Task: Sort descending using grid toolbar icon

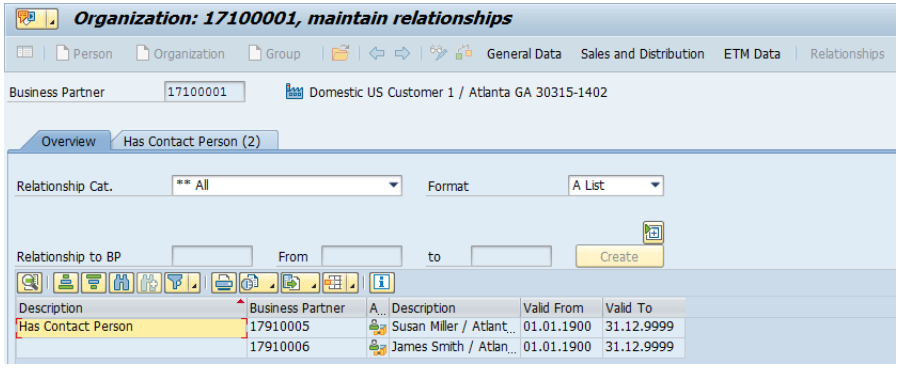Action: pos(94,282)
